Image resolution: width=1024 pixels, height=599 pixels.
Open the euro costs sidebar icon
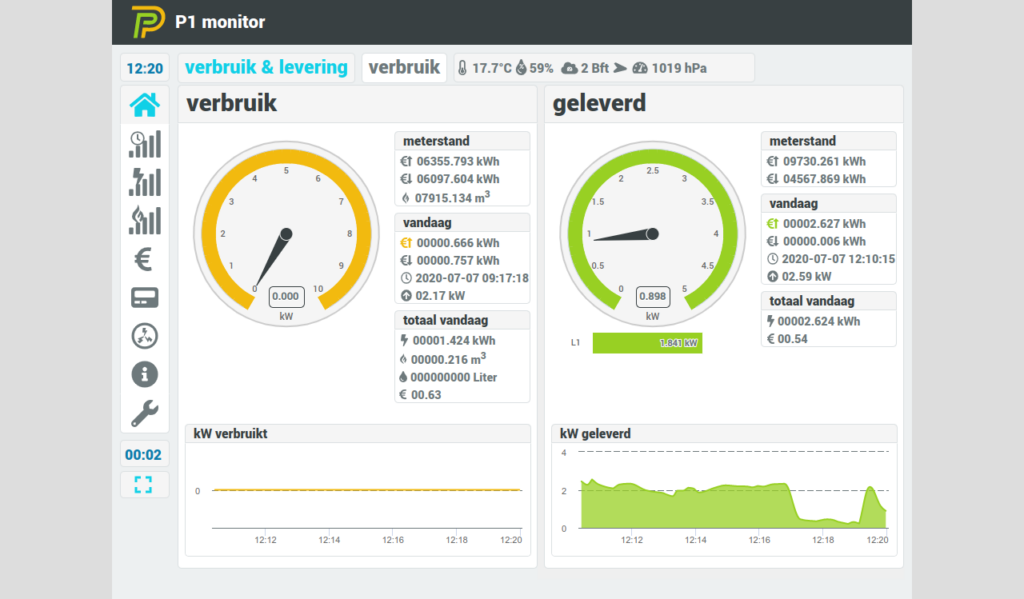144,259
